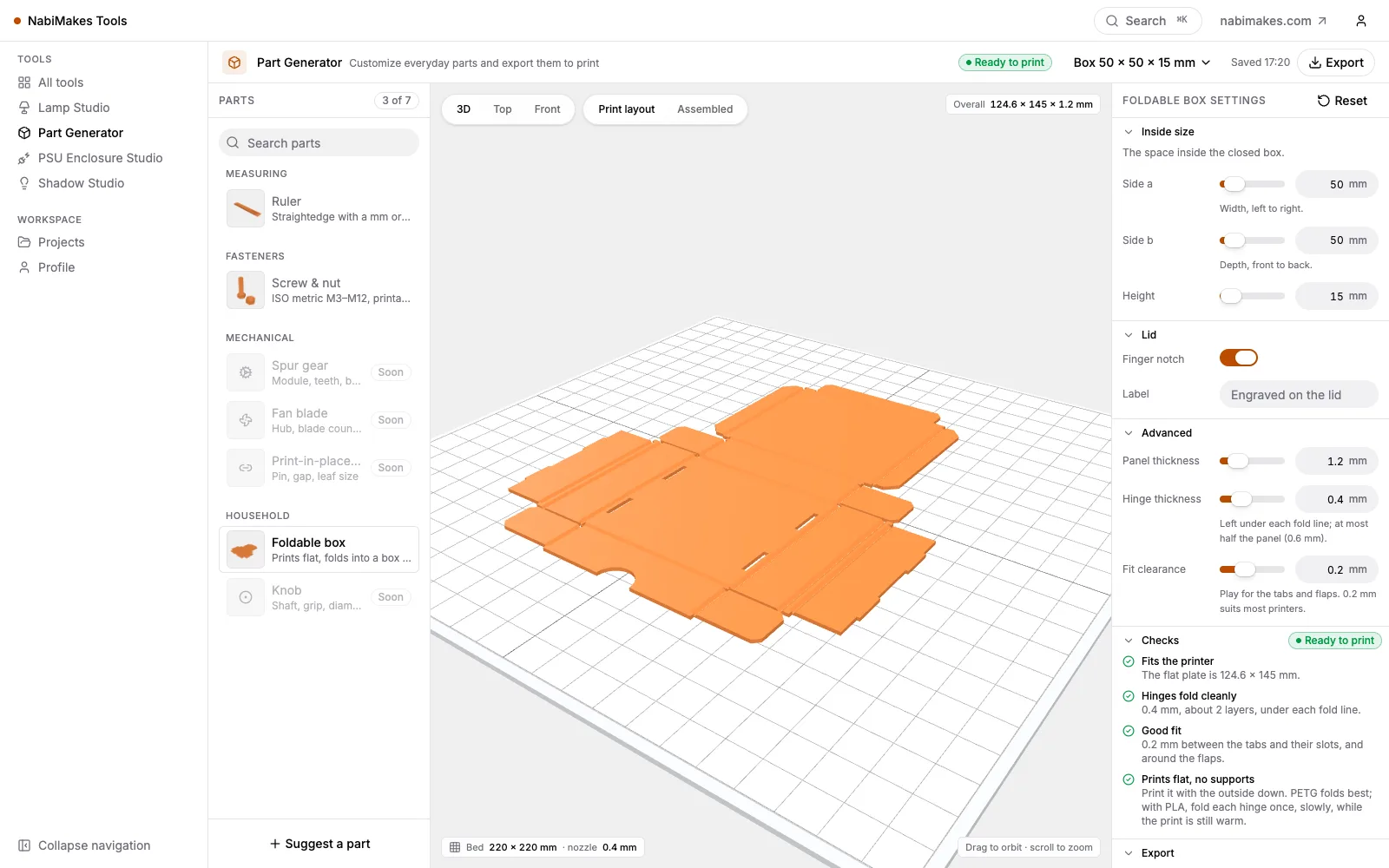Collapse the Checks section
This screenshot has width=1389, height=868.
click(1129, 641)
